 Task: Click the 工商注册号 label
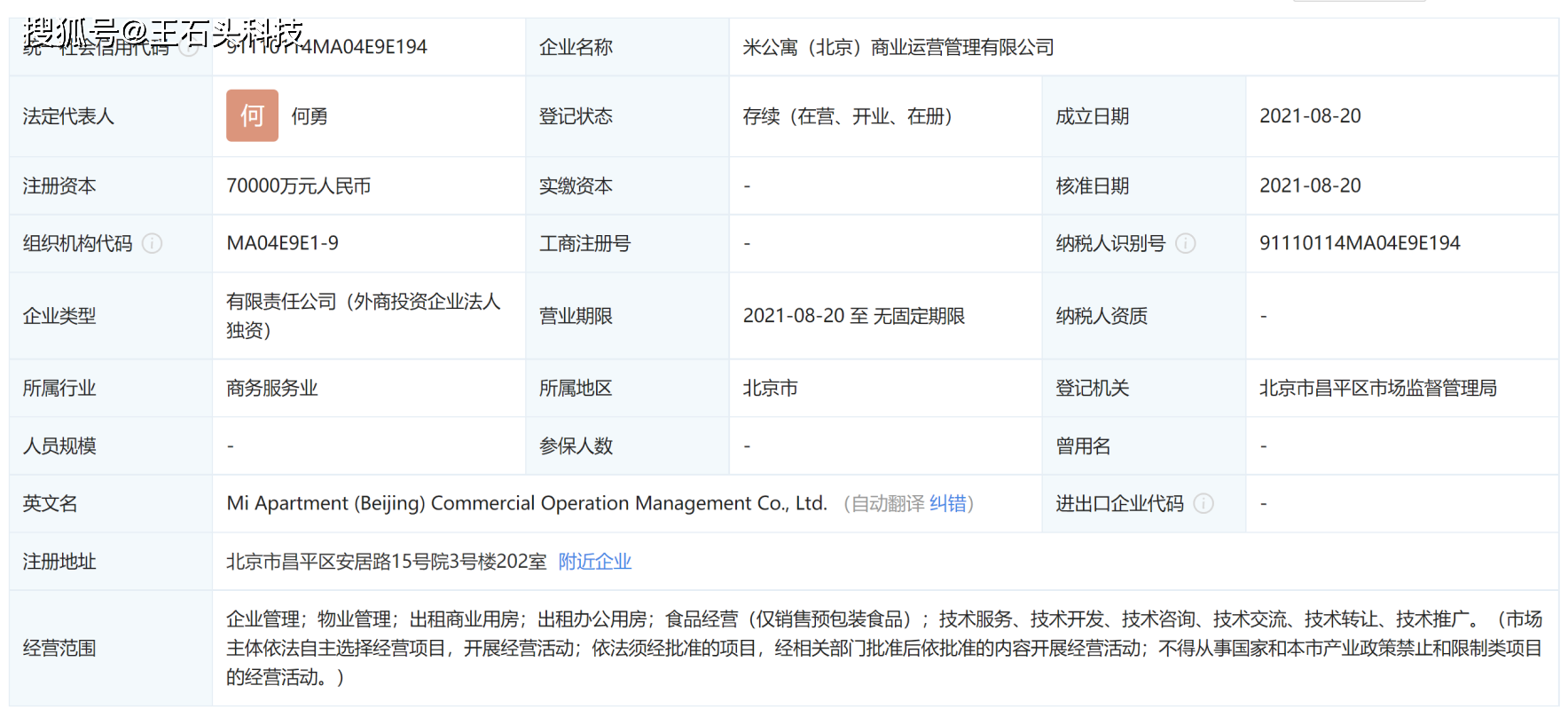tap(584, 243)
